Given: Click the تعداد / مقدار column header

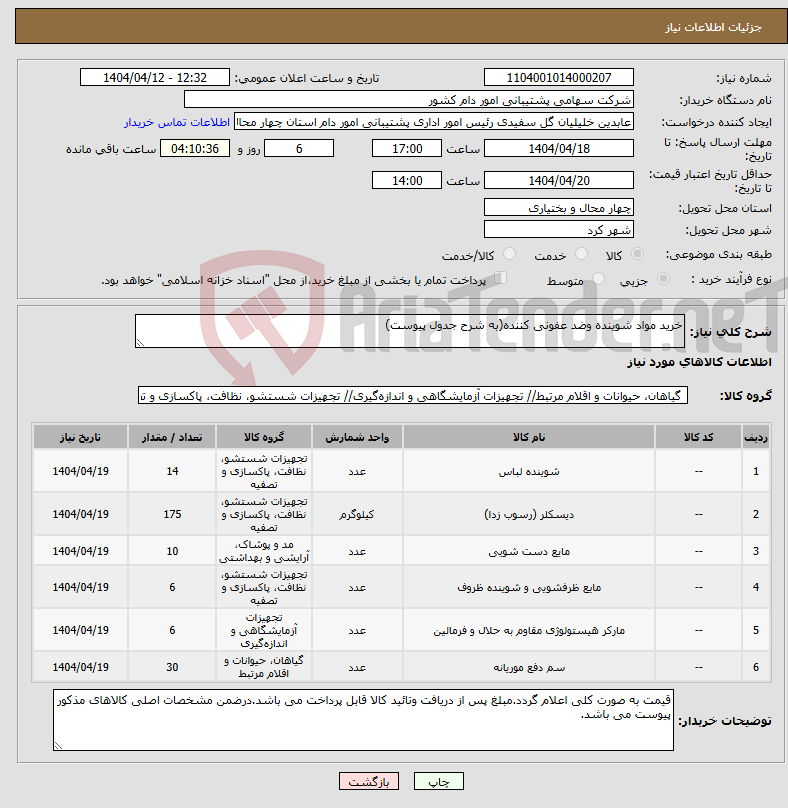Looking at the screenshot, I should (172, 437).
